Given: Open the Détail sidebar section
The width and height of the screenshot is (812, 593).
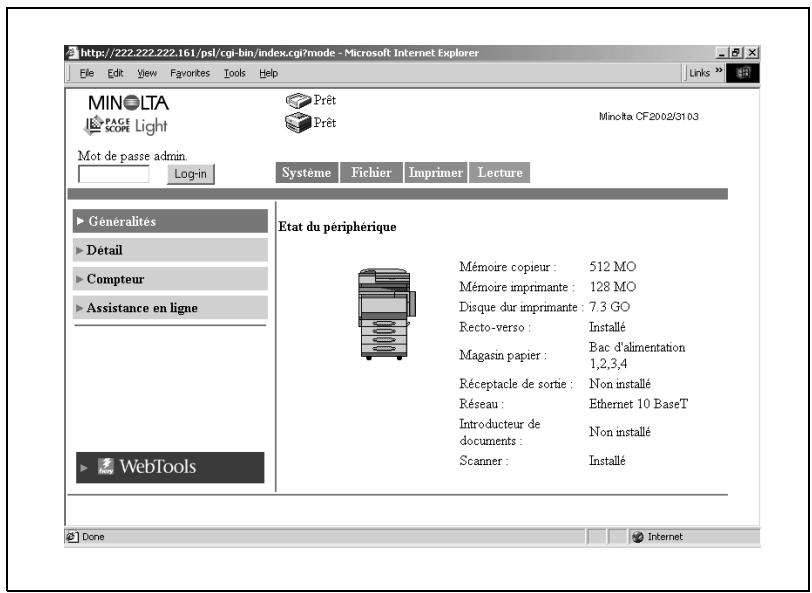Looking at the screenshot, I should pos(170,250).
